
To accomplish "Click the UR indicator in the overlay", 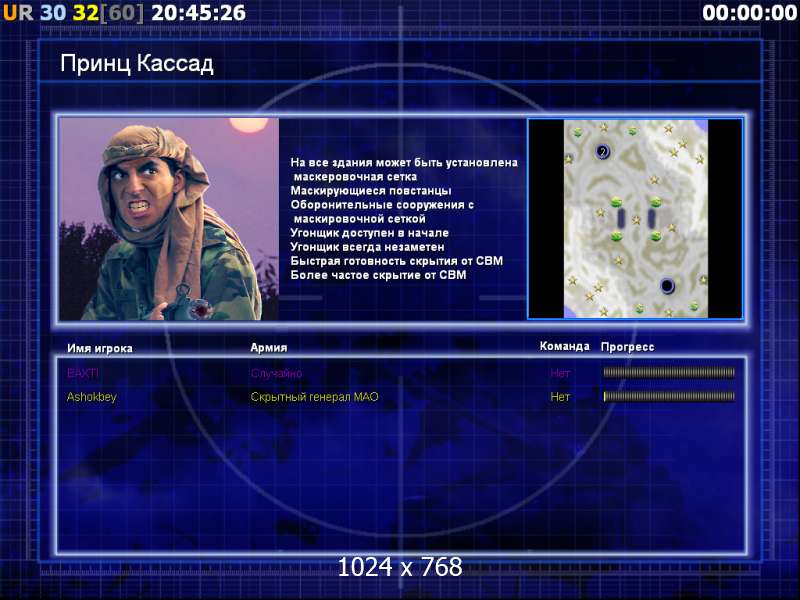I will 18,13.
